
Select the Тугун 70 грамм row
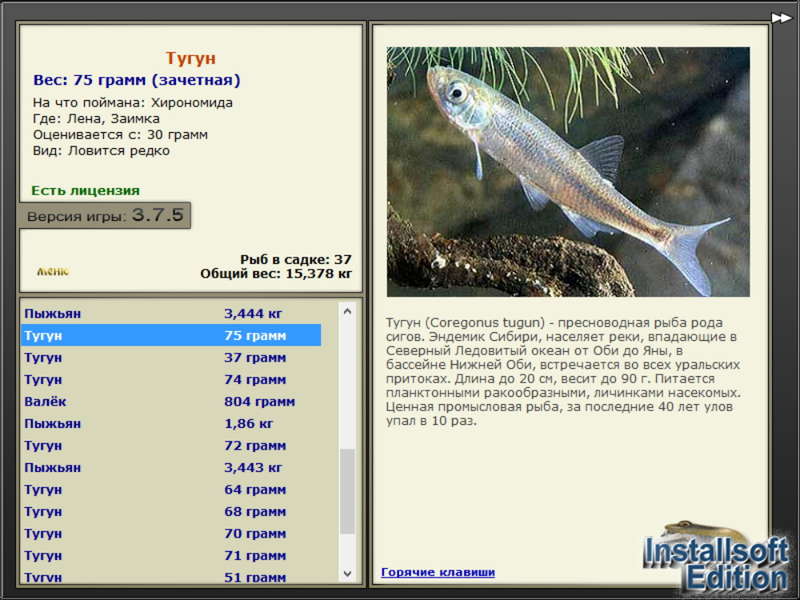171,533
